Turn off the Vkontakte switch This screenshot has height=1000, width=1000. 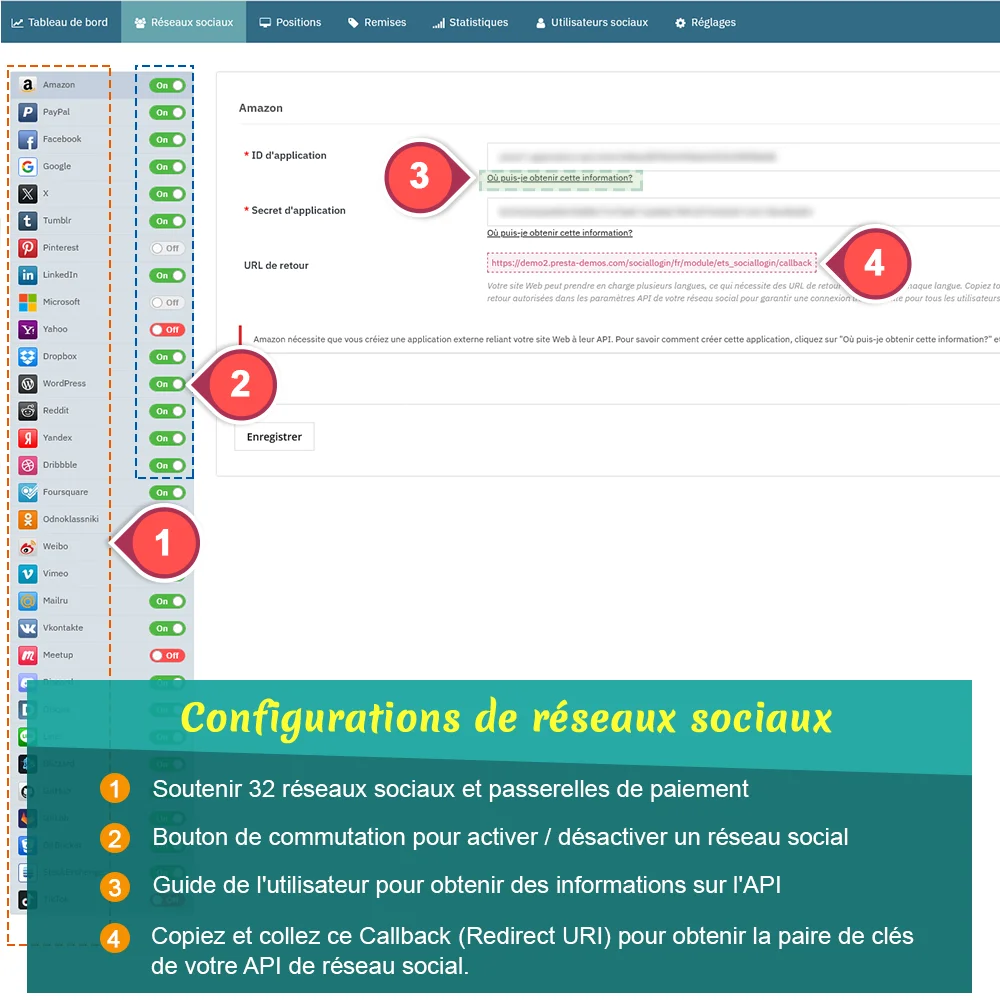167,628
